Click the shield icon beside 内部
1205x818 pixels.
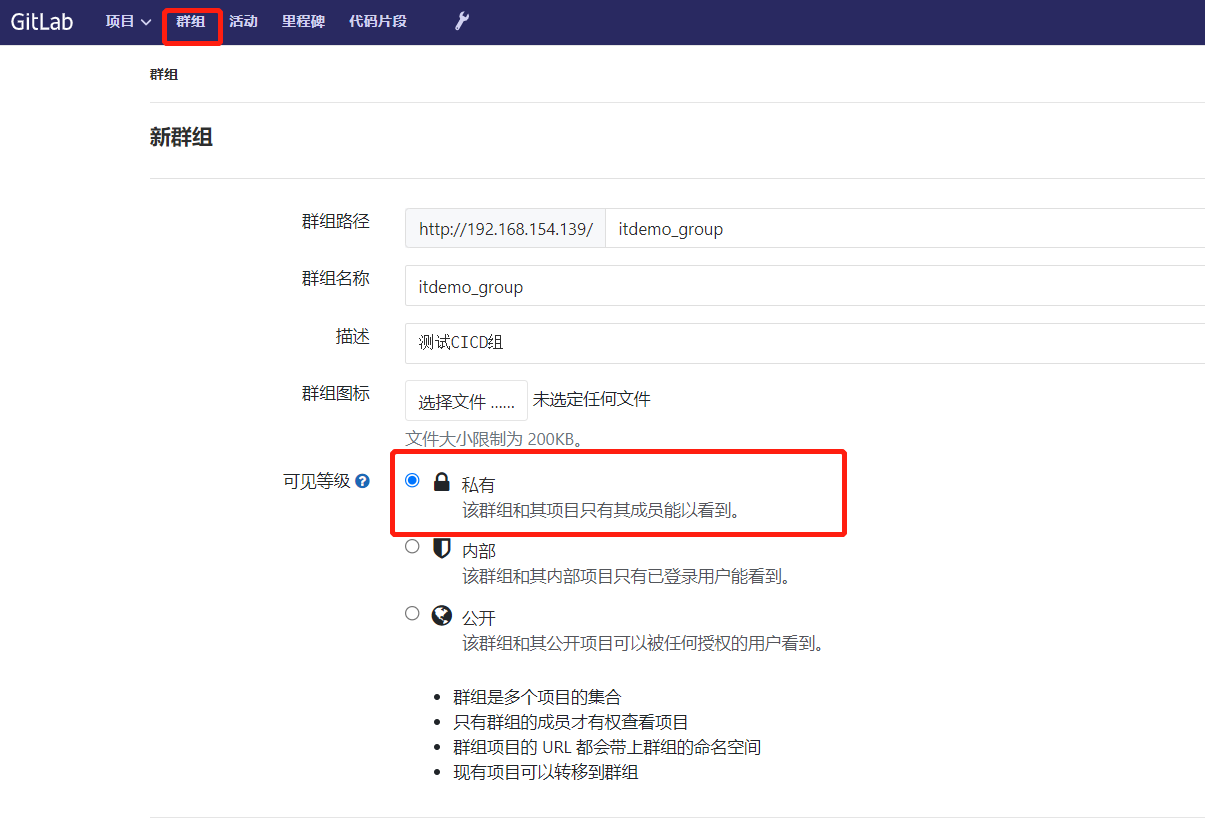pos(441,548)
